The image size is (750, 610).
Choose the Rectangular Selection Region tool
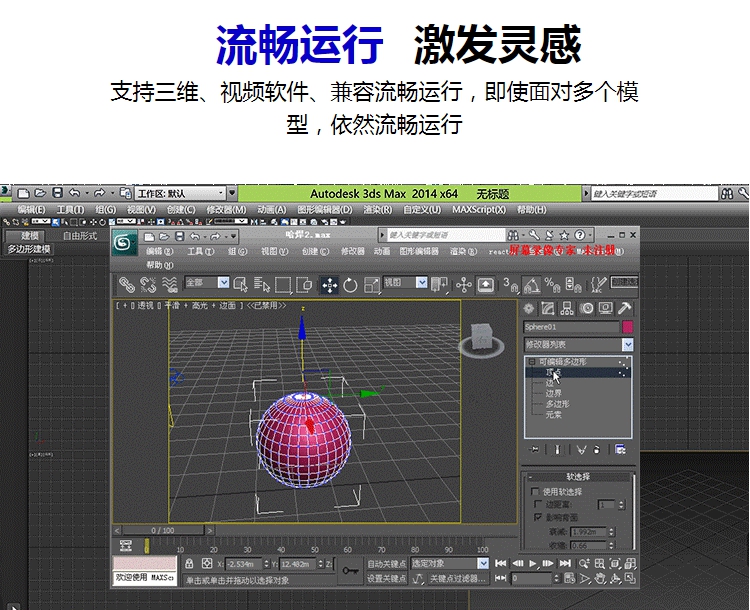(283, 285)
